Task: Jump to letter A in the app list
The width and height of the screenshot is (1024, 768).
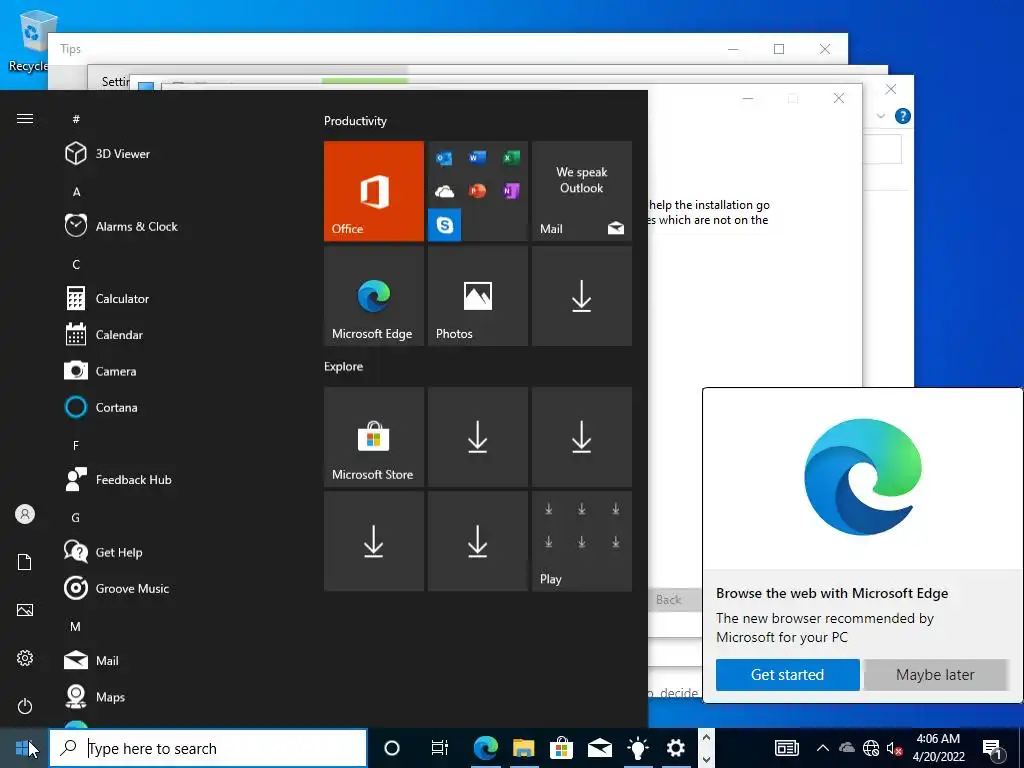Action: (76, 192)
